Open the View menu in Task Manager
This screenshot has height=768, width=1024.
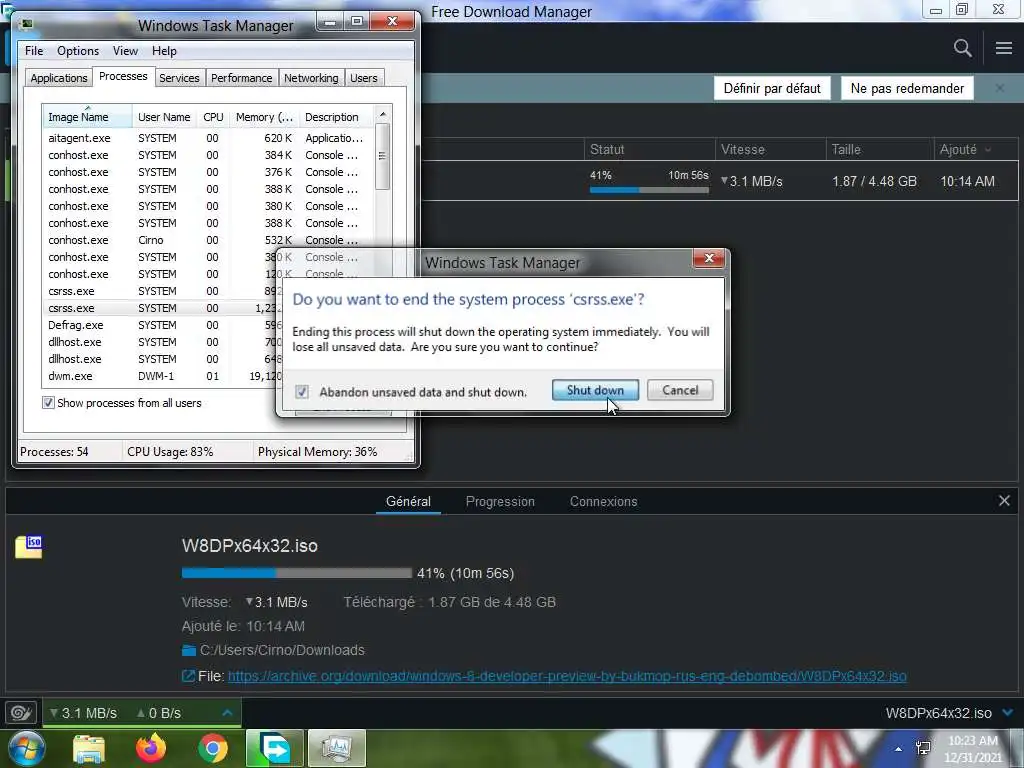click(125, 51)
